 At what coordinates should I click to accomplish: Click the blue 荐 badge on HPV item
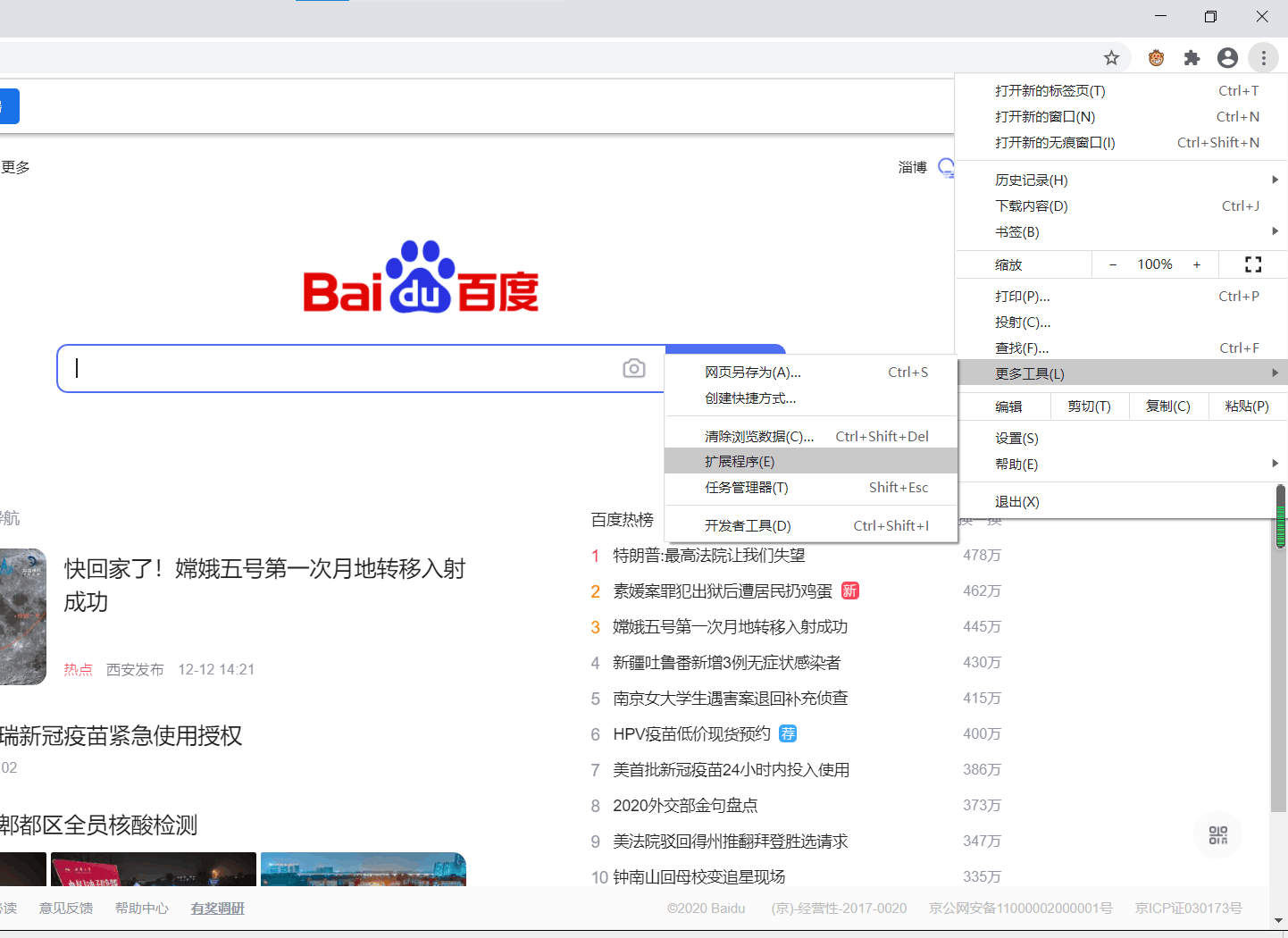(x=788, y=733)
